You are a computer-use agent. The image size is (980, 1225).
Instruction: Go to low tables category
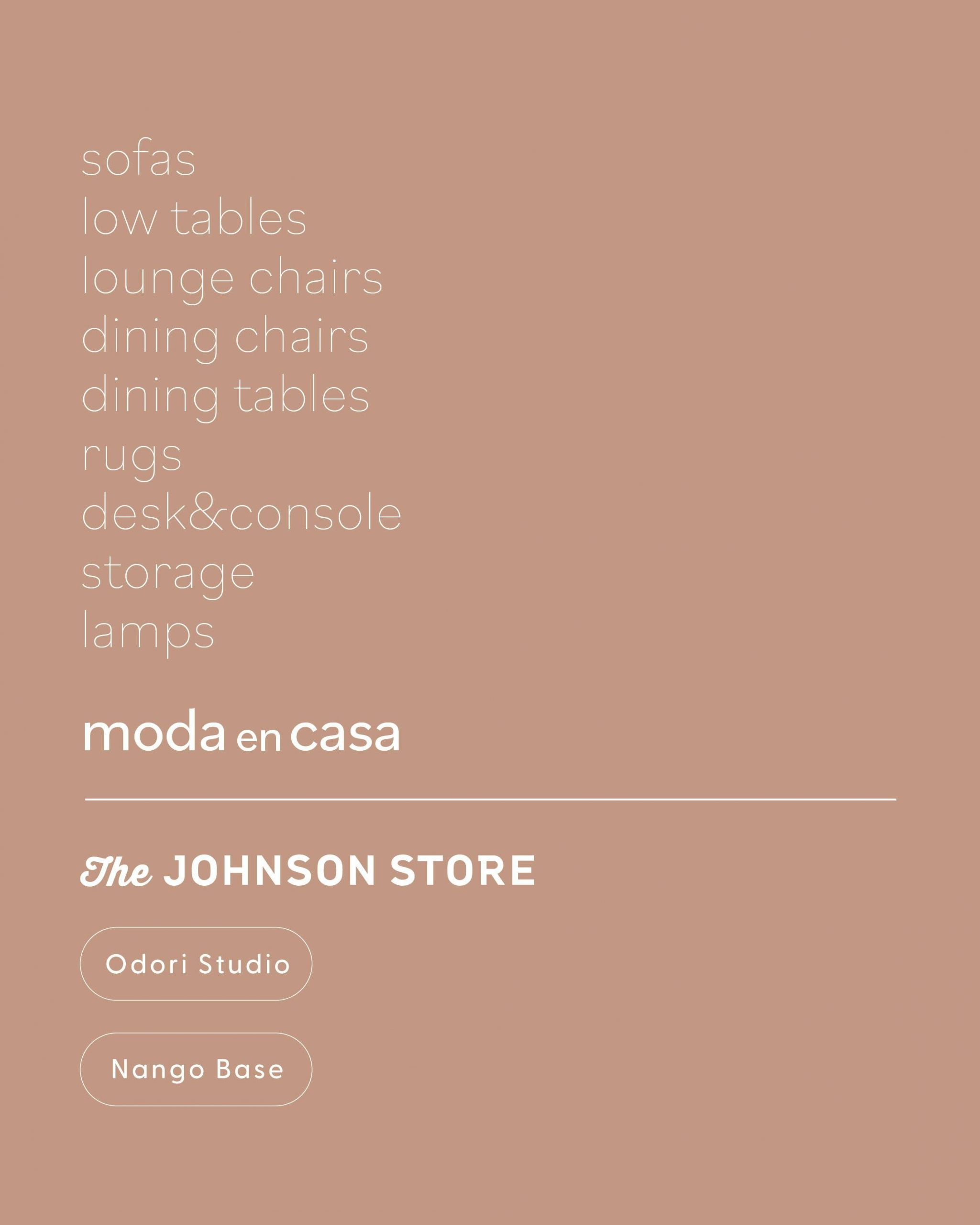point(194,217)
